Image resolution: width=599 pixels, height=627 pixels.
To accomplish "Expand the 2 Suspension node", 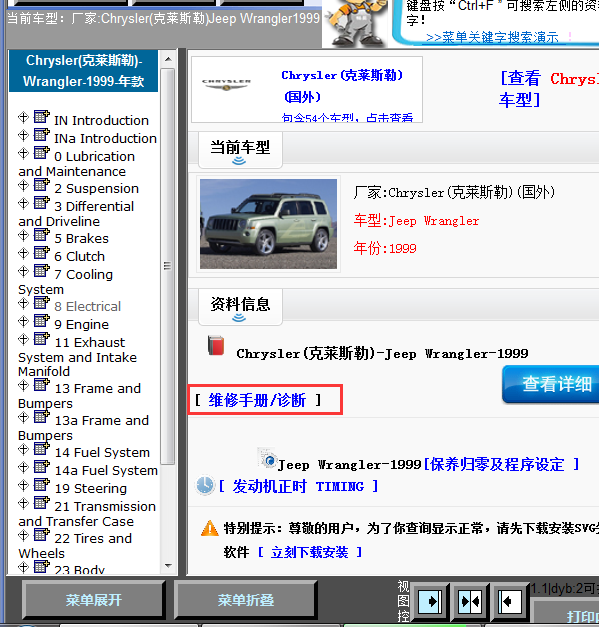I will (23, 186).
